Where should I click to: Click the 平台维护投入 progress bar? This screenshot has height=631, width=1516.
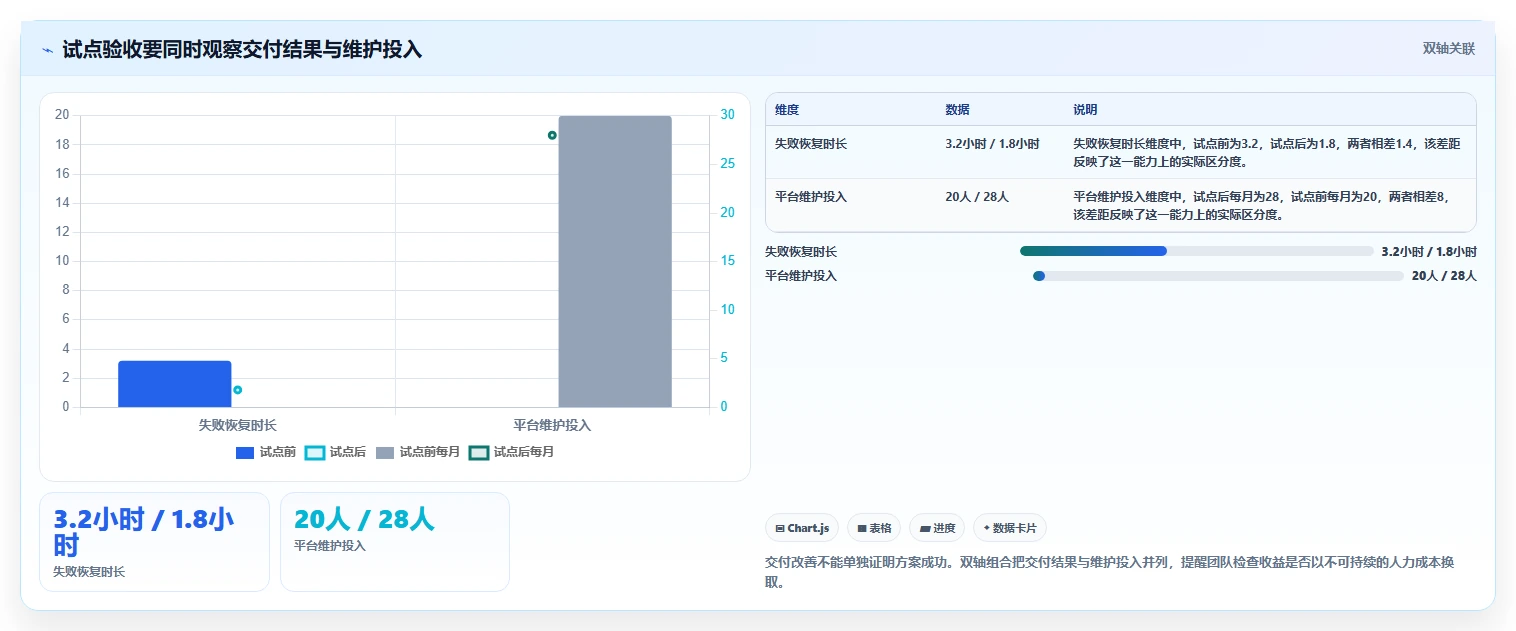1218,276
